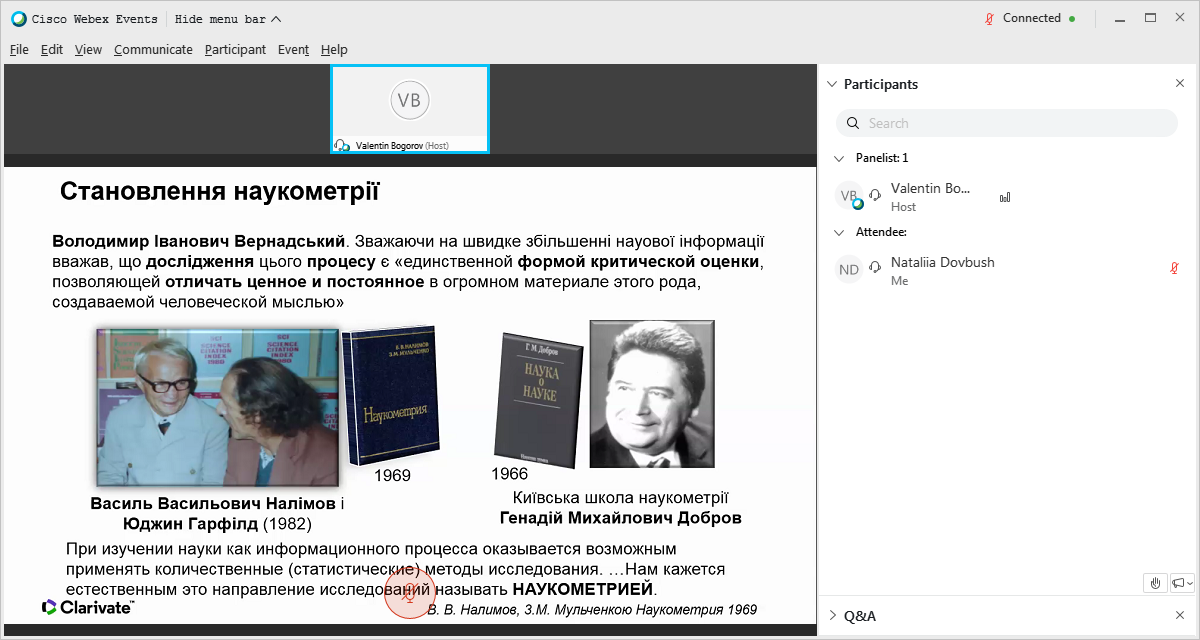Open the Communicate menu
This screenshot has width=1200, height=640.
point(153,49)
